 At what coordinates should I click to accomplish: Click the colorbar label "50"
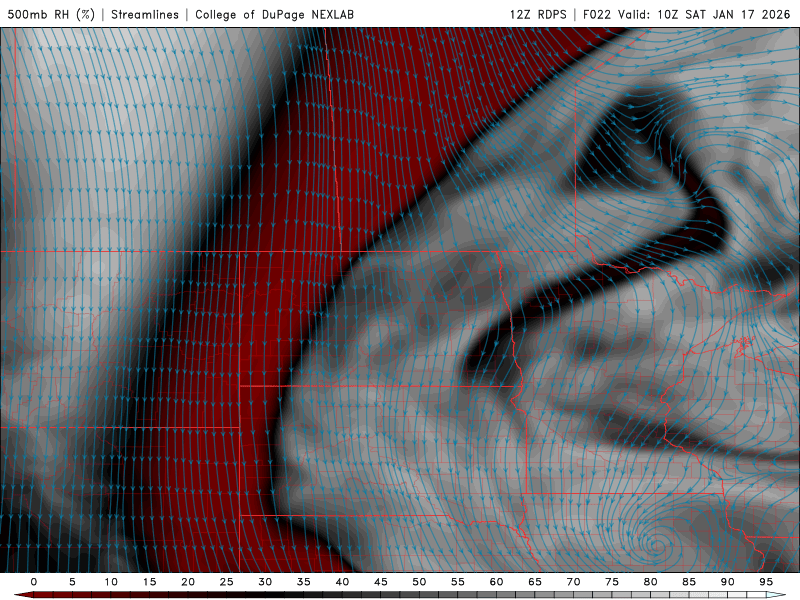[x=419, y=582]
